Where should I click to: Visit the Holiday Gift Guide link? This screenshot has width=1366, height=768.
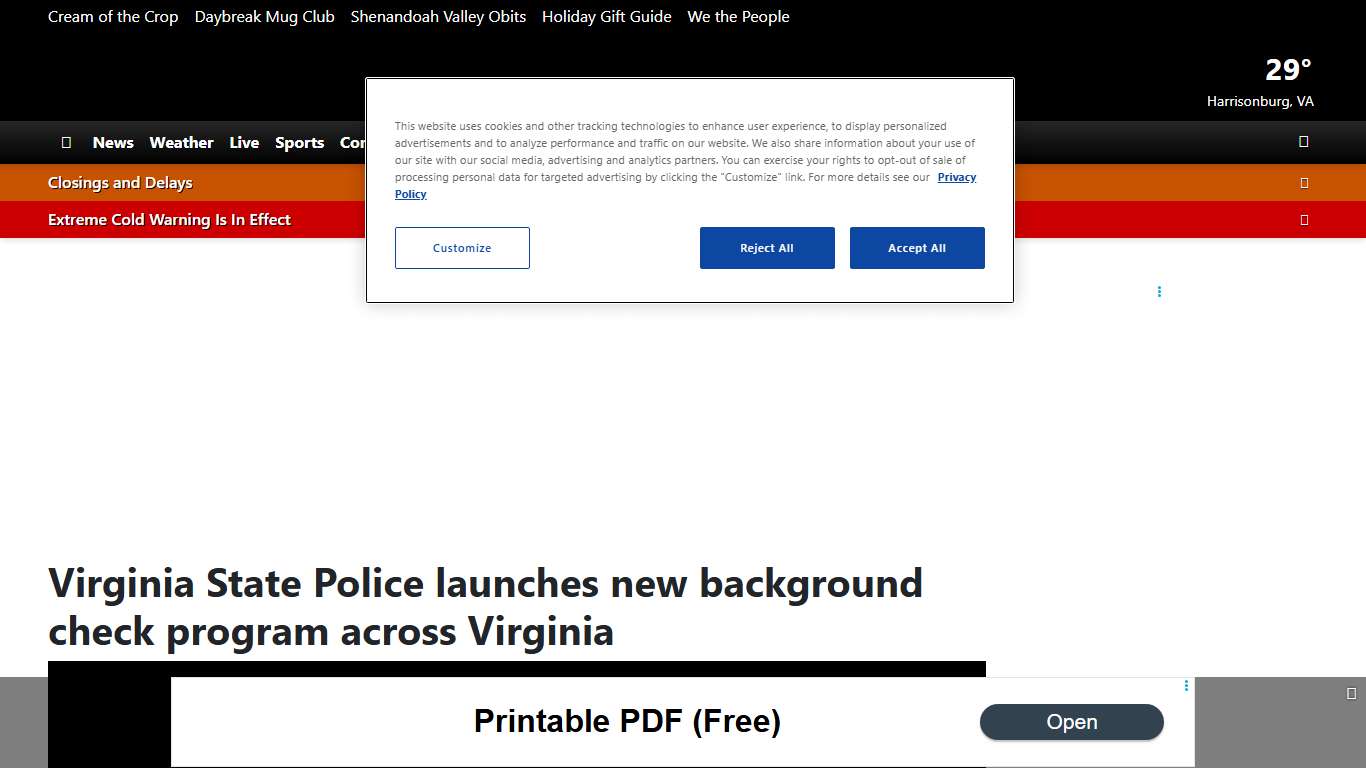[606, 16]
